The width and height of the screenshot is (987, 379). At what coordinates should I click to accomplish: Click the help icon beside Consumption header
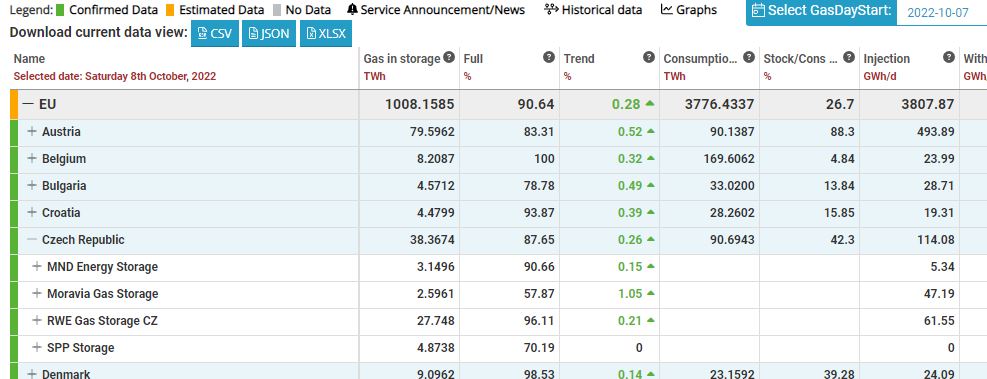pyautogui.click(x=749, y=57)
